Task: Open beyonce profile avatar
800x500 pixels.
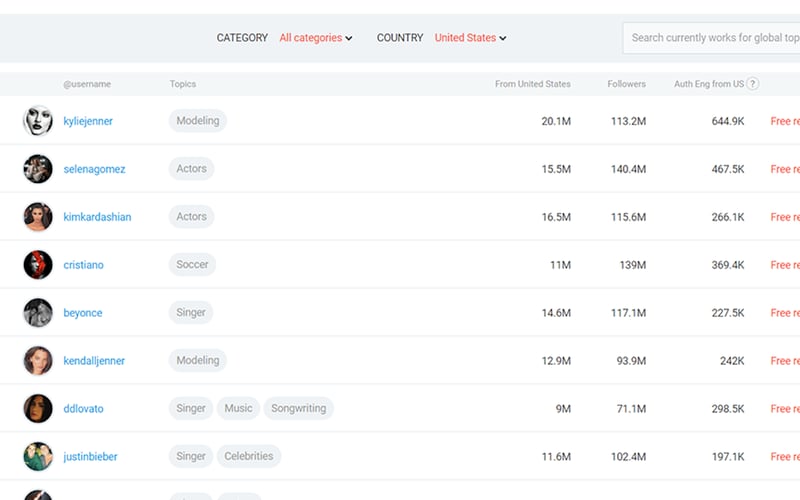Action: [x=38, y=313]
